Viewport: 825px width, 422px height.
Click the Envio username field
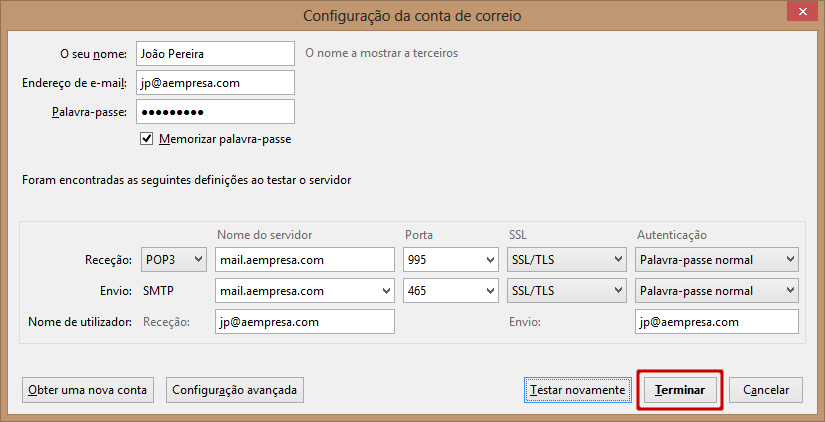click(x=717, y=321)
